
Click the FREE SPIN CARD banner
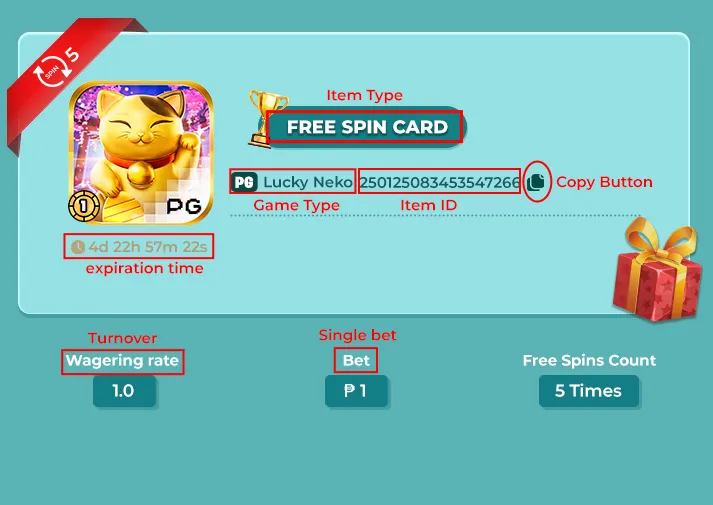click(x=367, y=127)
